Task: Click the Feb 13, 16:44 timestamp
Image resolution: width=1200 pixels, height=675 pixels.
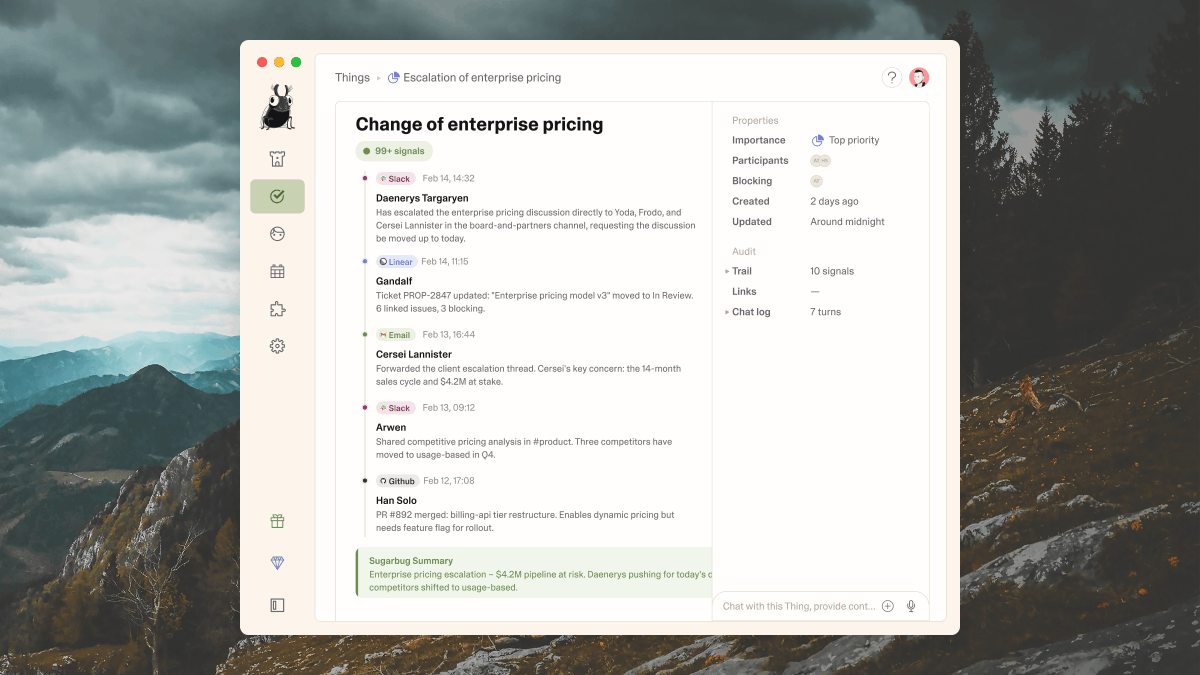Action: (x=449, y=335)
